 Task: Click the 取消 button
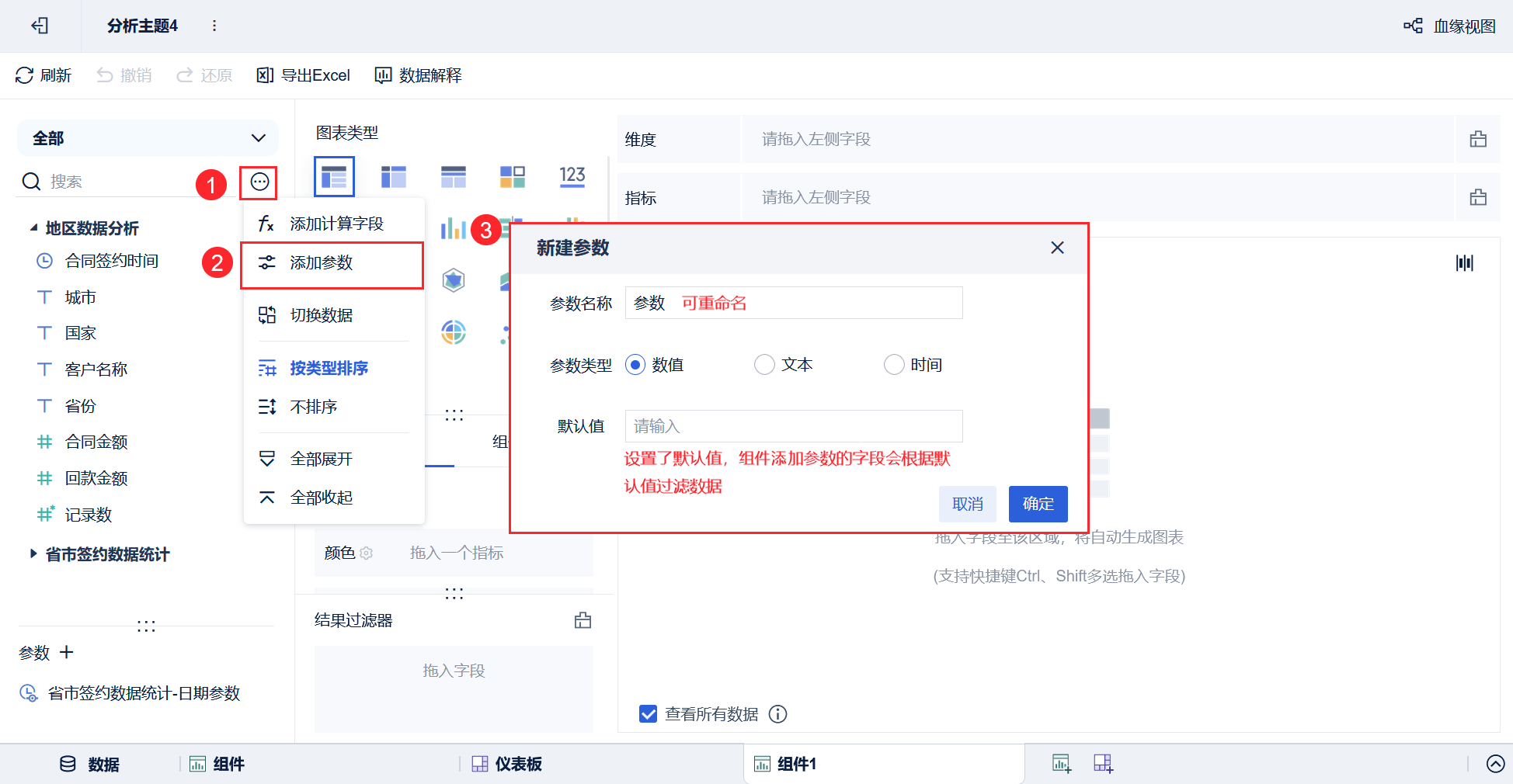(x=968, y=504)
